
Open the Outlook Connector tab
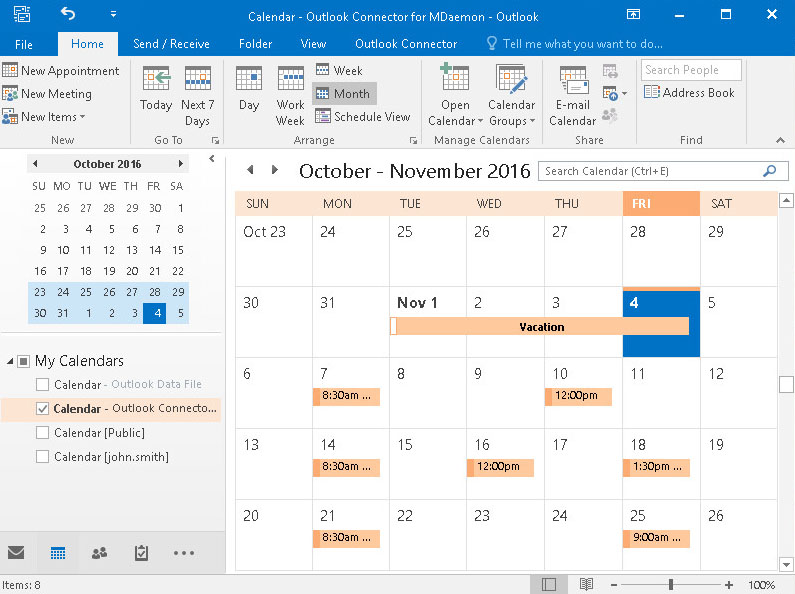coord(406,44)
